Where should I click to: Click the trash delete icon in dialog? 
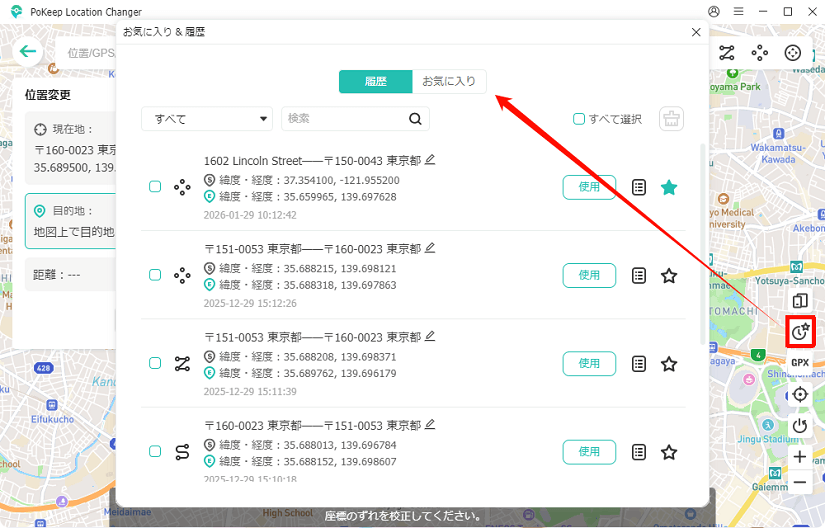click(x=671, y=119)
